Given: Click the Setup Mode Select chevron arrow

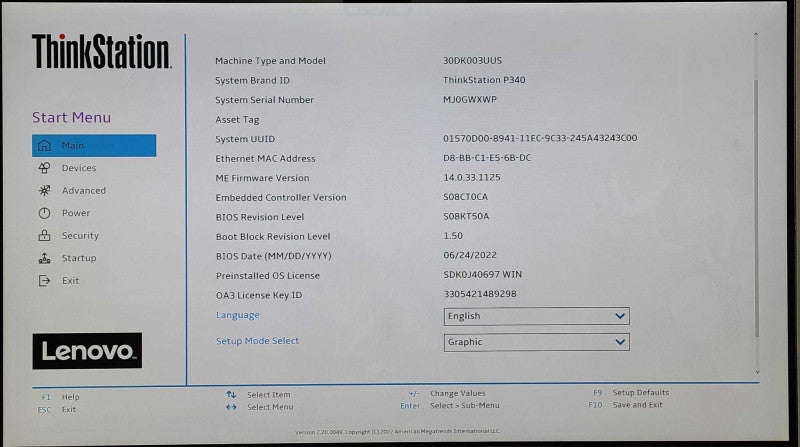Looking at the screenshot, I should point(620,342).
